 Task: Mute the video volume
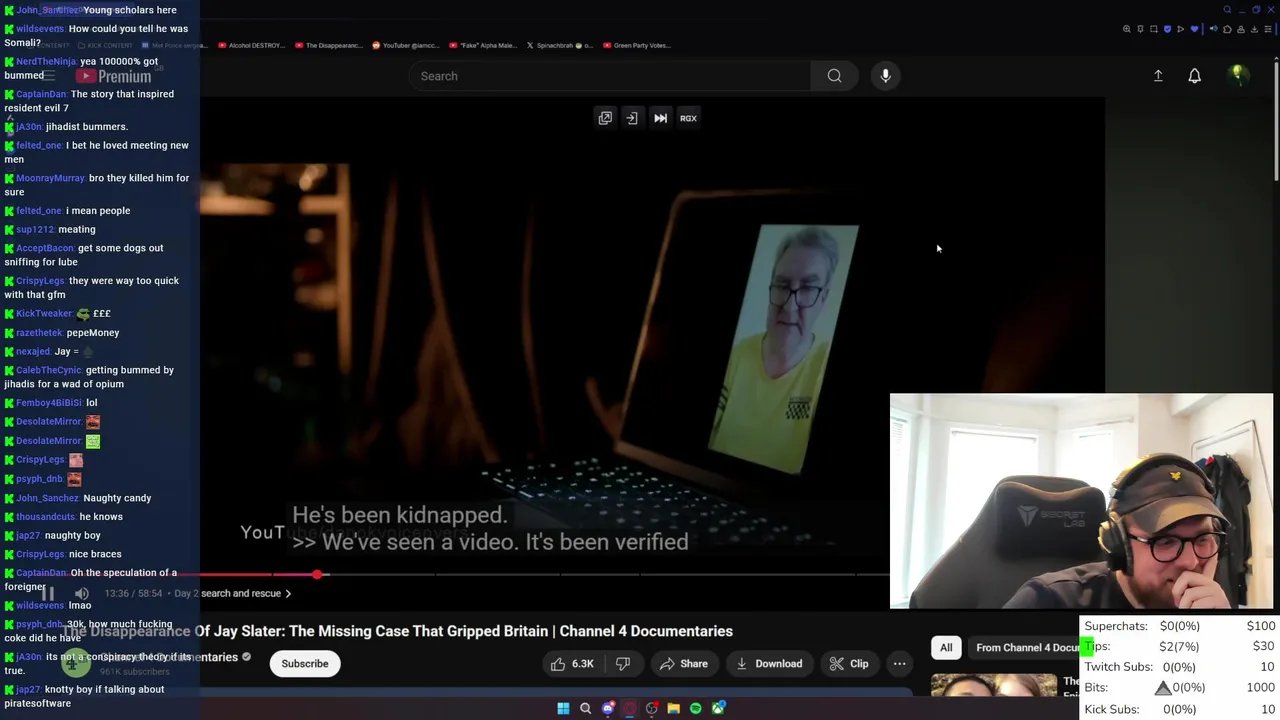(x=82, y=593)
